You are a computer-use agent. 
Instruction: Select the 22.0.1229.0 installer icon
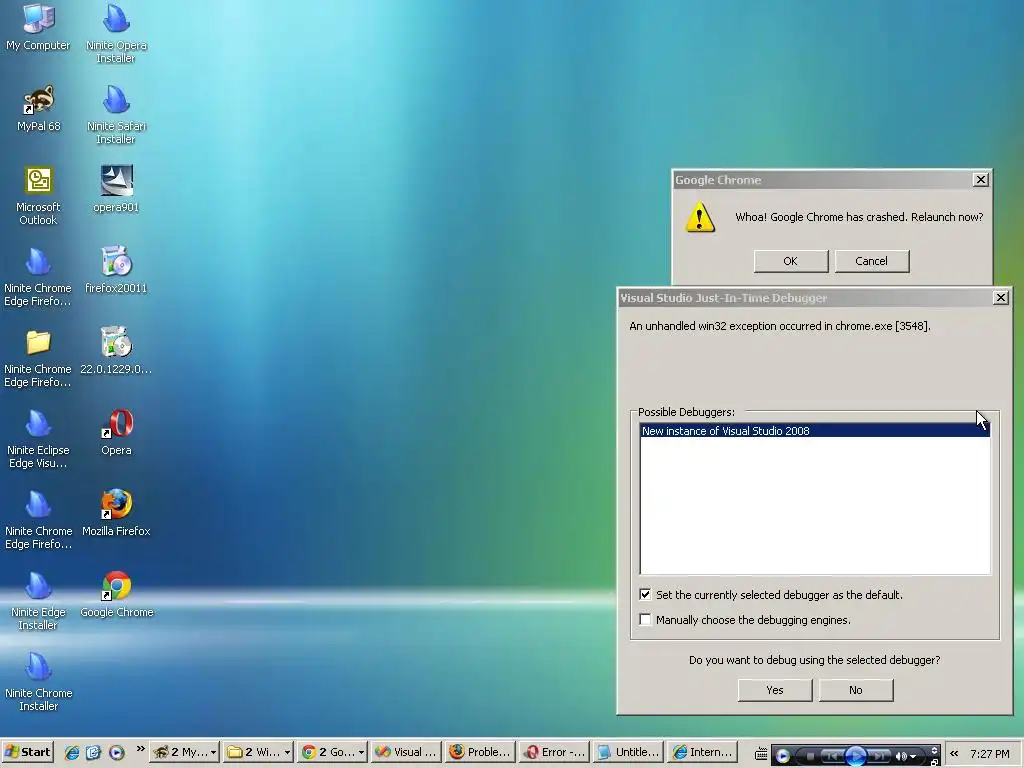tap(116, 351)
